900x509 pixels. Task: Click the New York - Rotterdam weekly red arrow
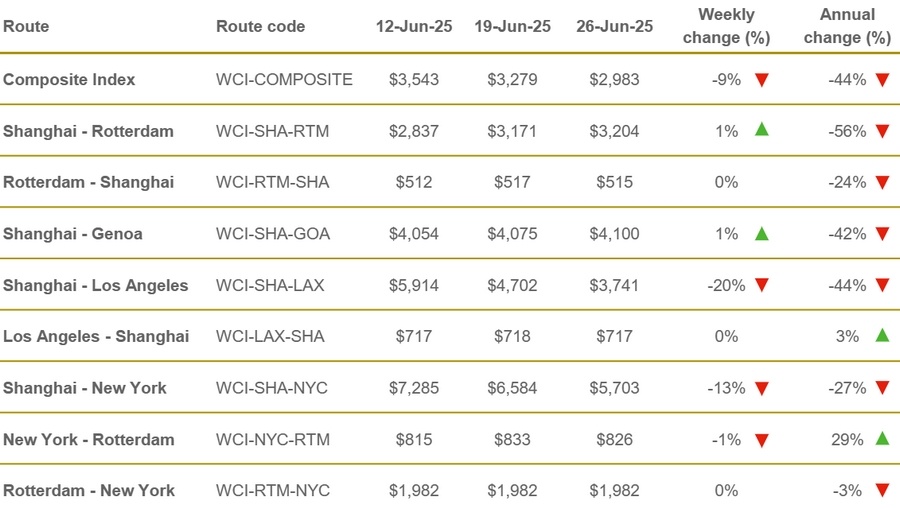pyautogui.click(x=762, y=440)
